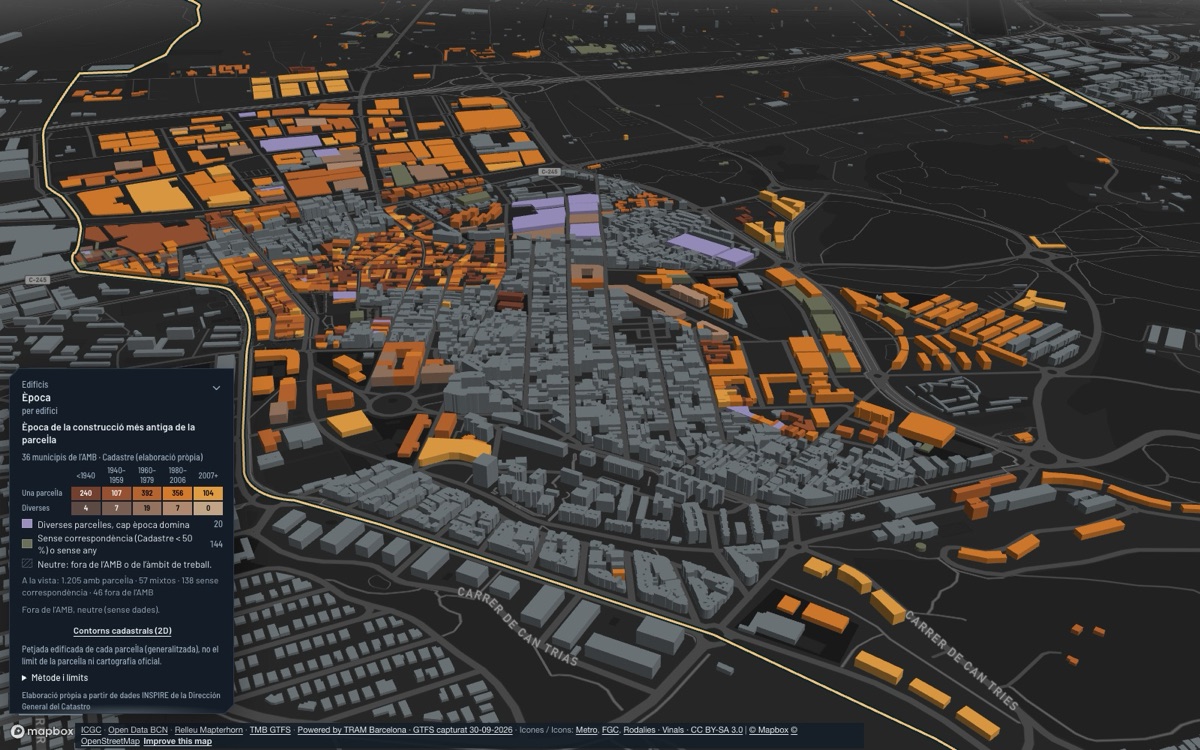Select the Una parcel·la 1940-1959 swatch (107)

116,493
